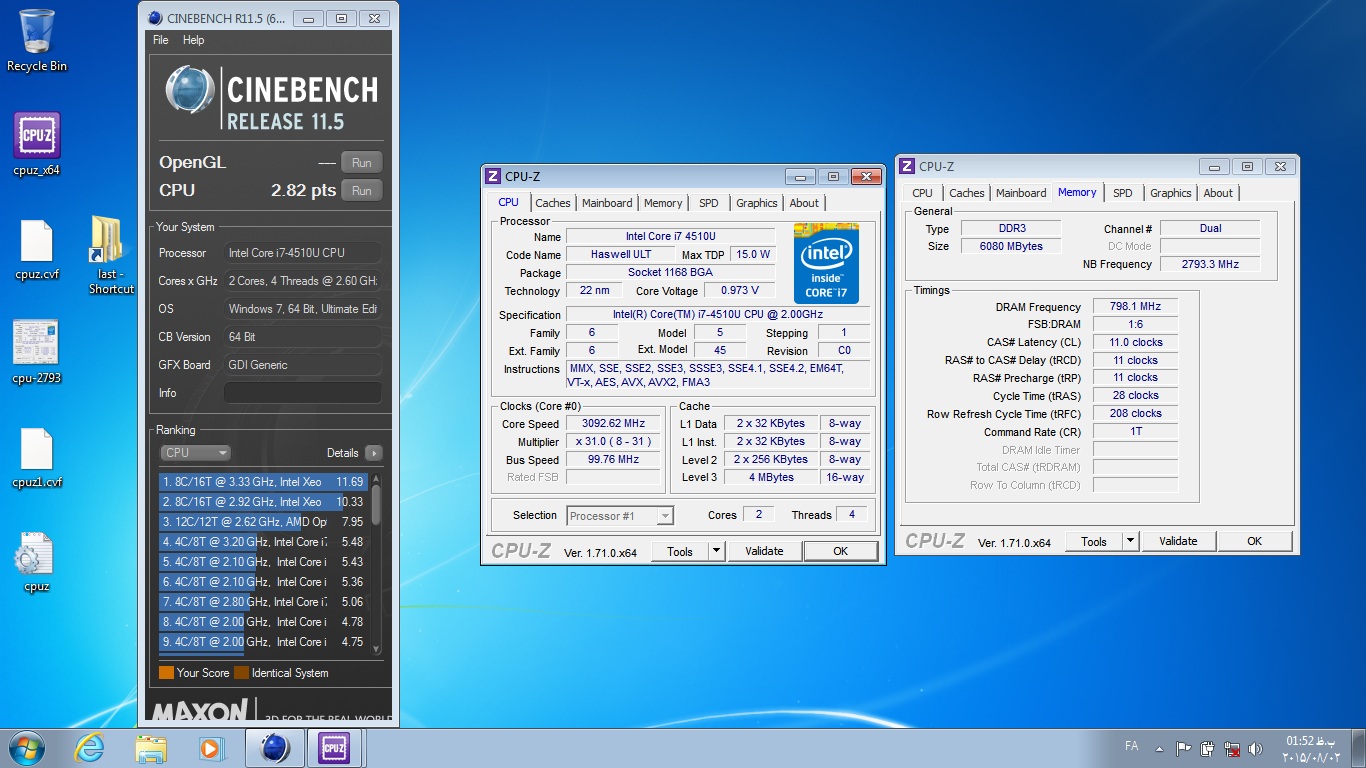
Task: Run the CPU benchmark
Action: tap(362, 190)
